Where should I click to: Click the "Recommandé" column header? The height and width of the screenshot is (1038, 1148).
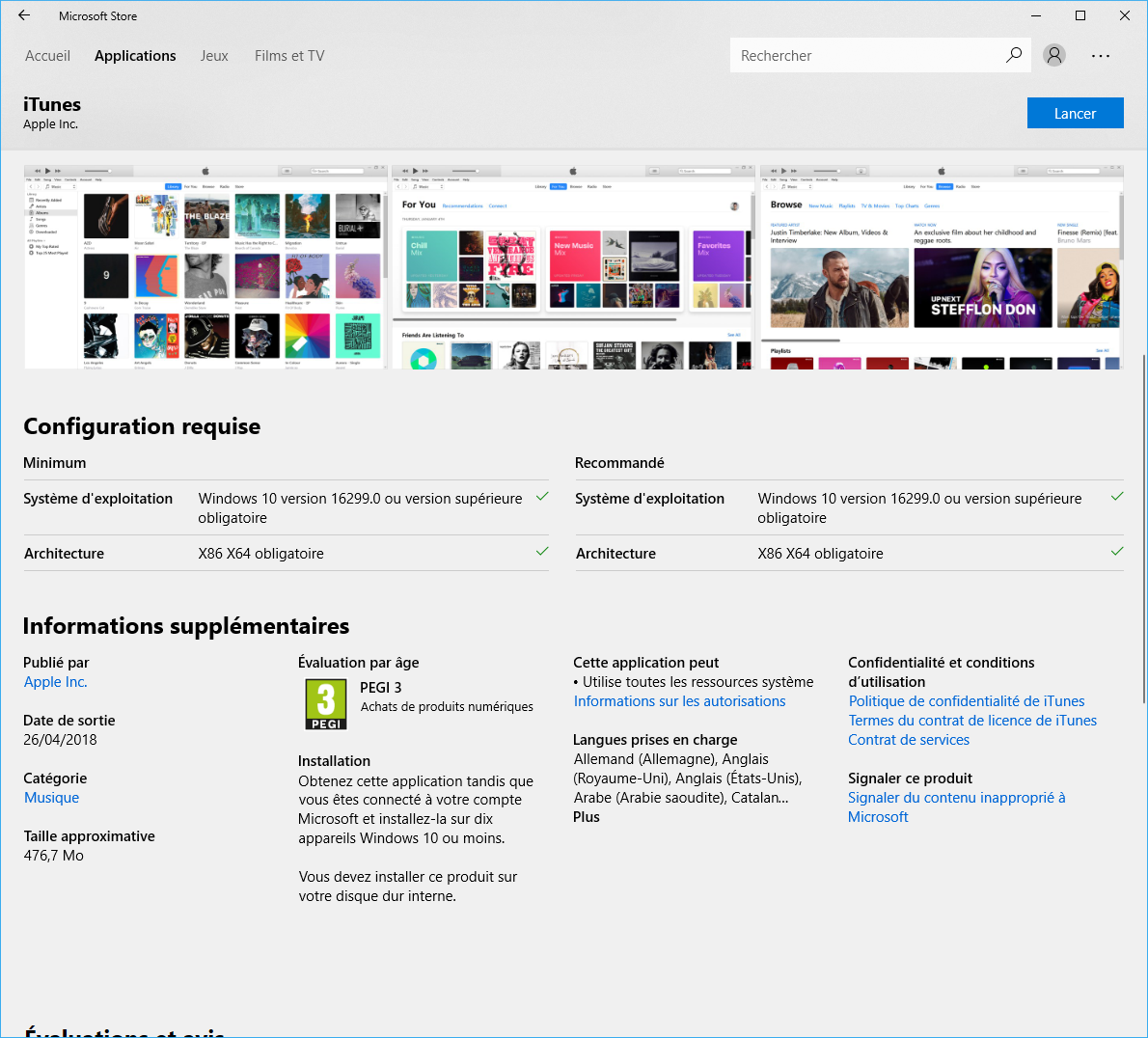(x=619, y=463)
